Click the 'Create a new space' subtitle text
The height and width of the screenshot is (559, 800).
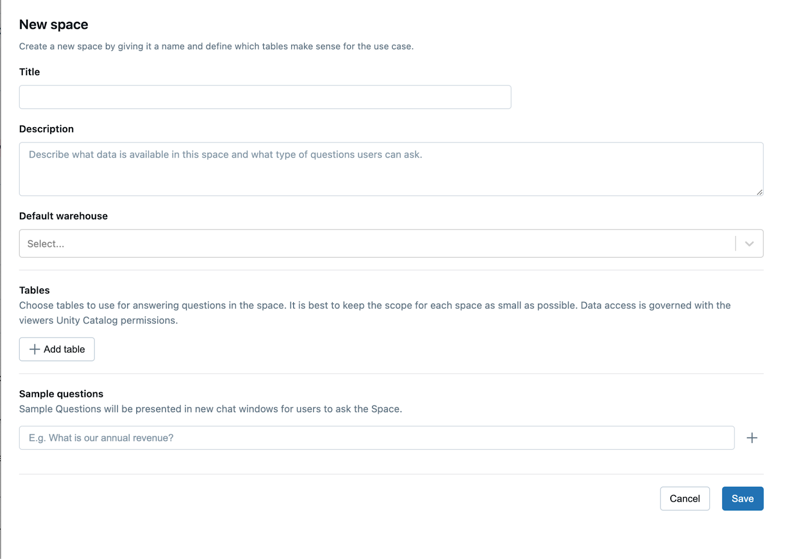point(216,46)
